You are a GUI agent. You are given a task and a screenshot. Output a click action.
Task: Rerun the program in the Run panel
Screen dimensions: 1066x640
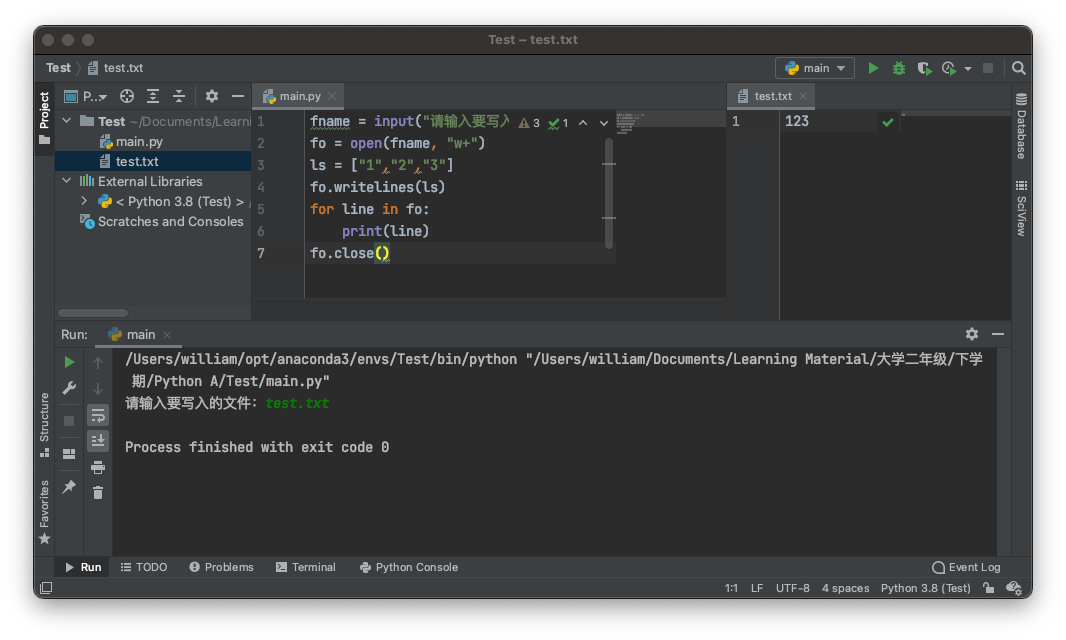[69, 362]
